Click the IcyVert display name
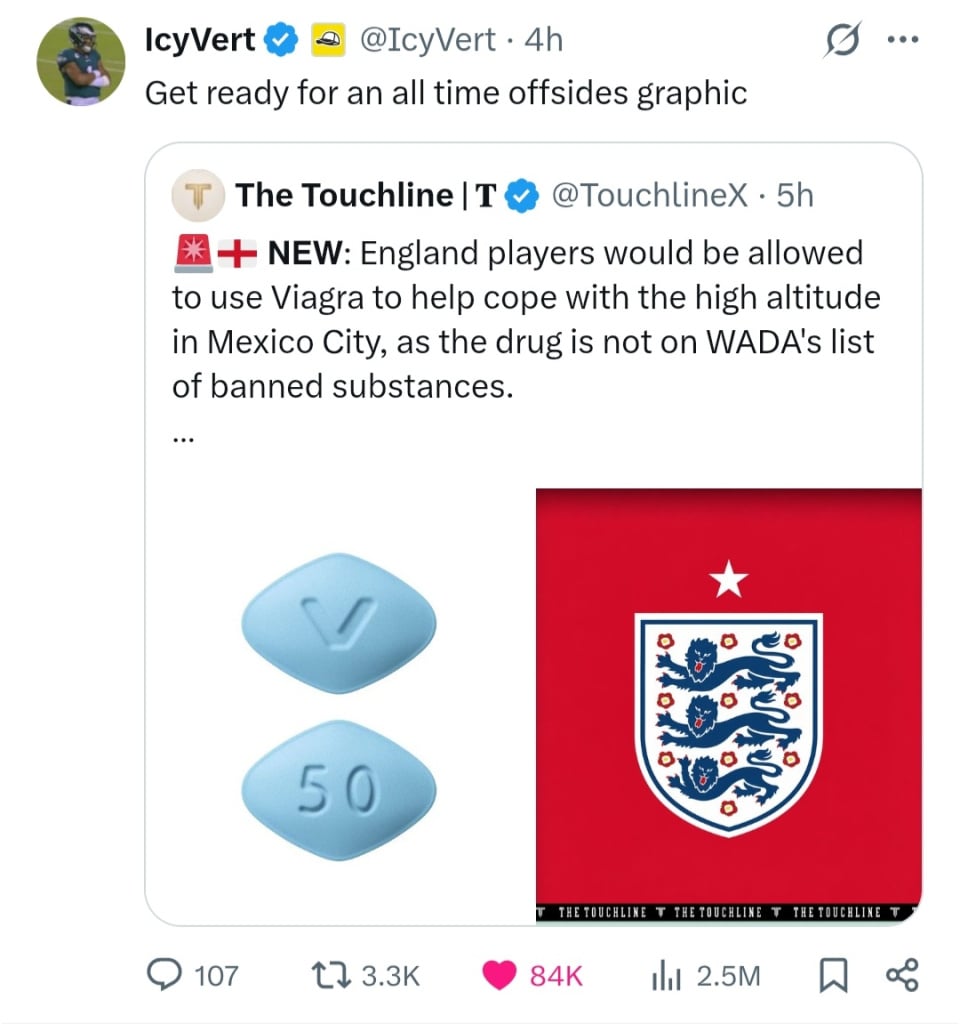The height and width of the screenshot is (1024, 960). coord(200,40)
